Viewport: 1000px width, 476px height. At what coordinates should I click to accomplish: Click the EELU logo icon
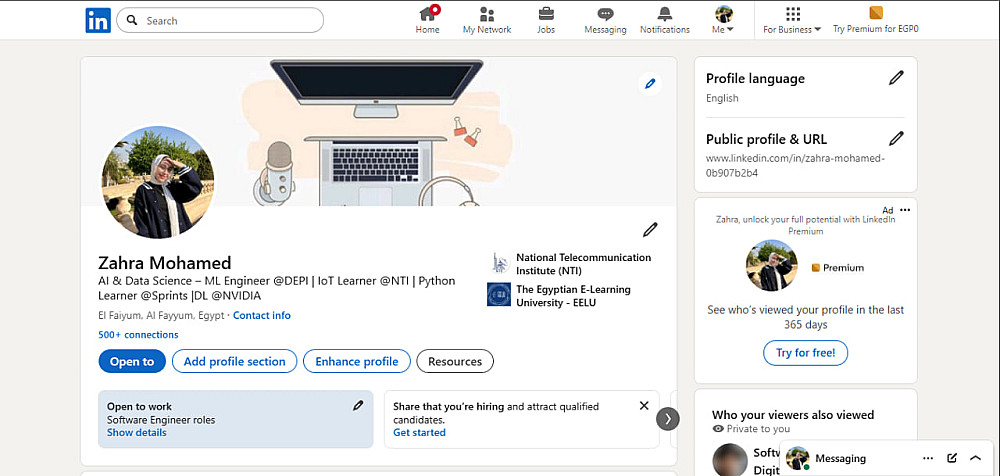(499, 294)
